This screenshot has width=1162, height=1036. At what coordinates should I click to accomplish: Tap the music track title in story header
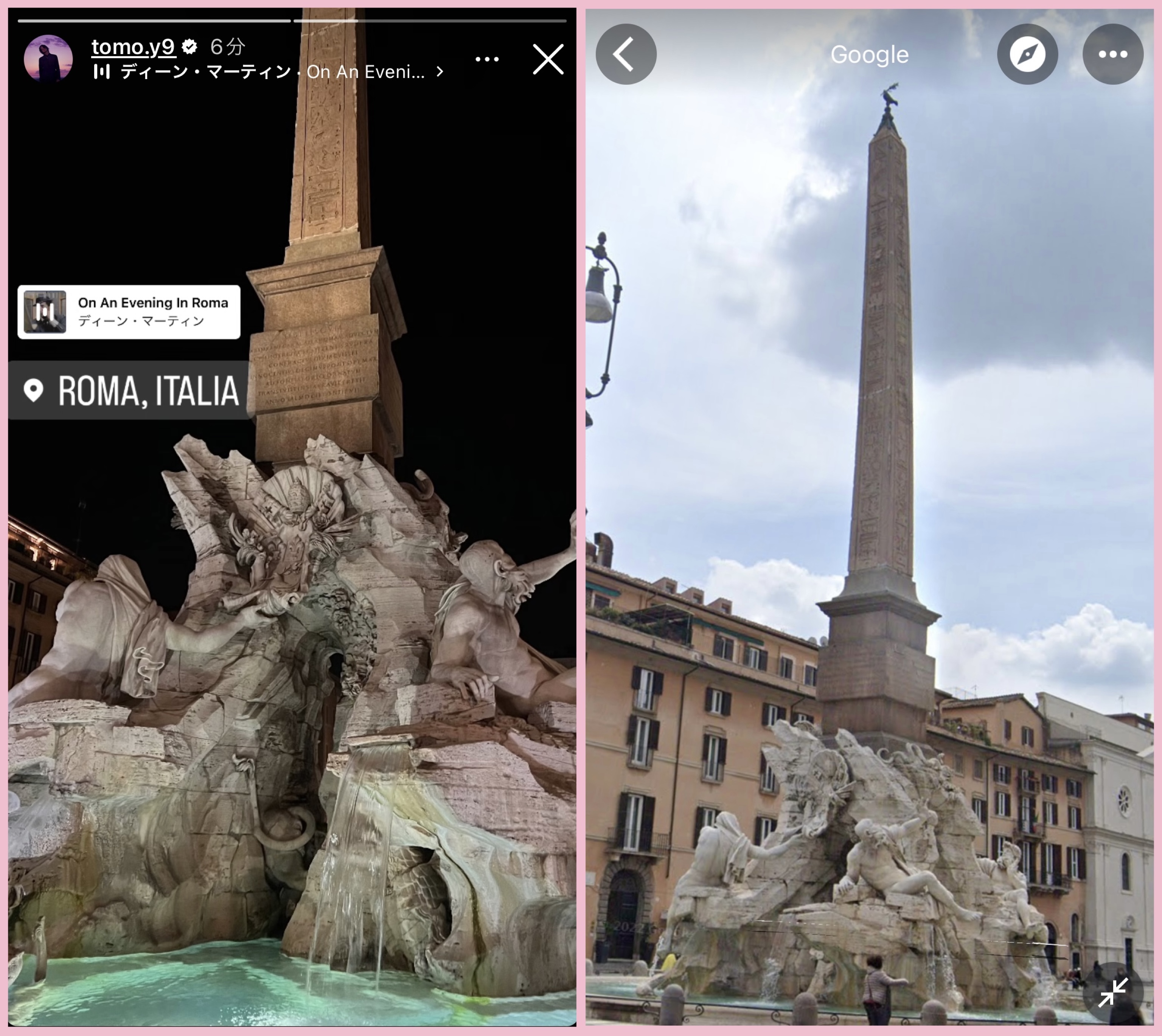pos(273,72)
